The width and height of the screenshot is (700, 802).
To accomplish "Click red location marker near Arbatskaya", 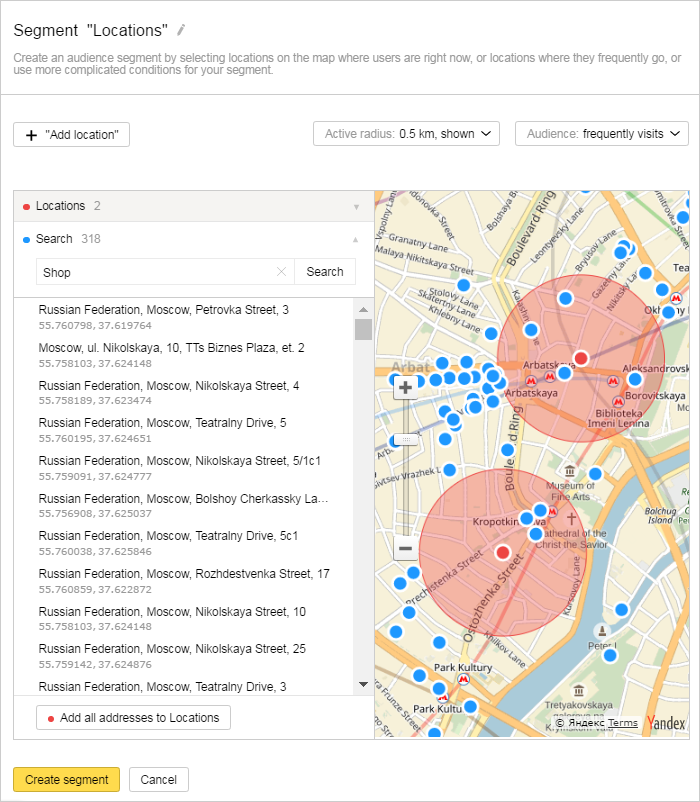I will (x=581, y=358).
